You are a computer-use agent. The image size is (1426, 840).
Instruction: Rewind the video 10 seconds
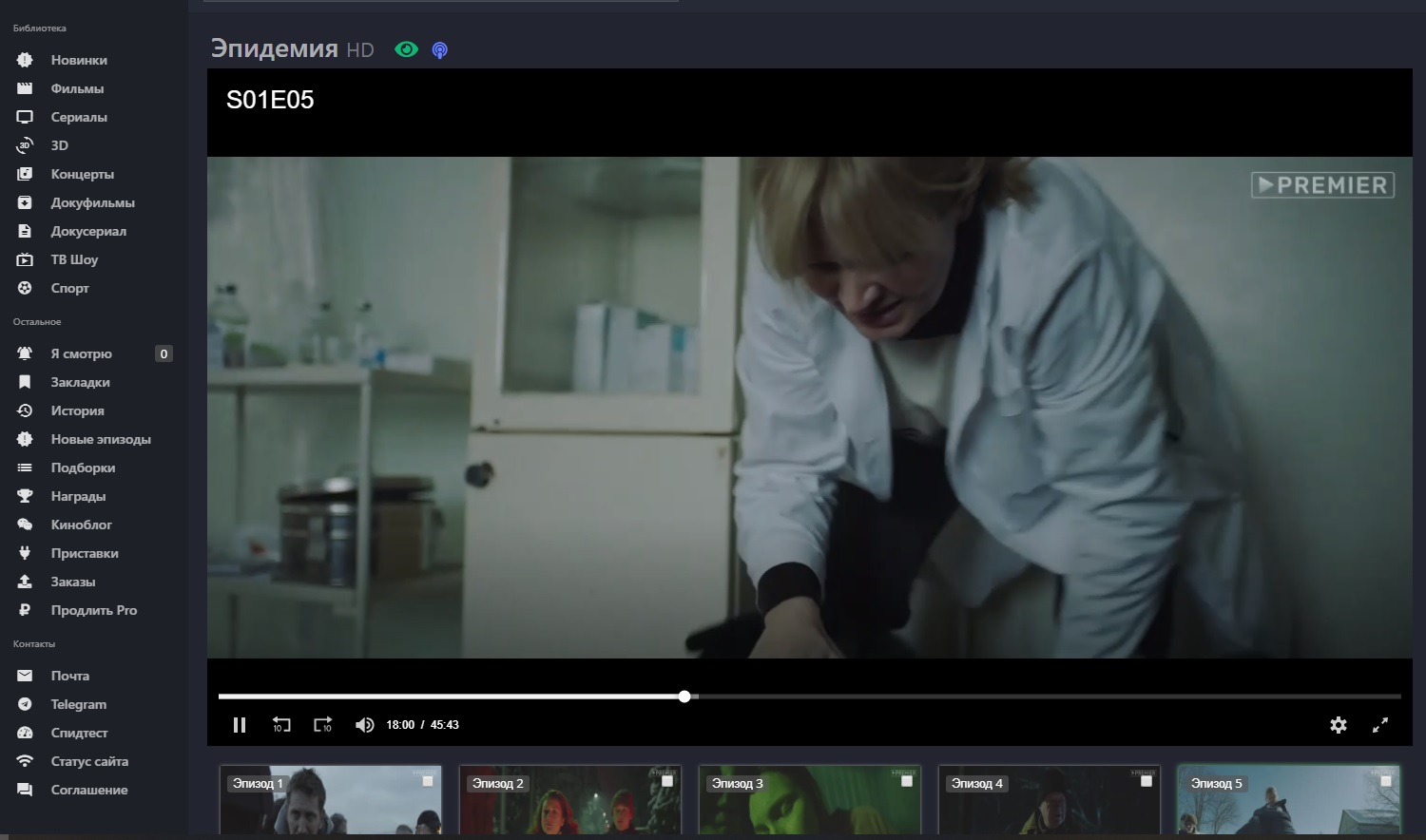281,725
